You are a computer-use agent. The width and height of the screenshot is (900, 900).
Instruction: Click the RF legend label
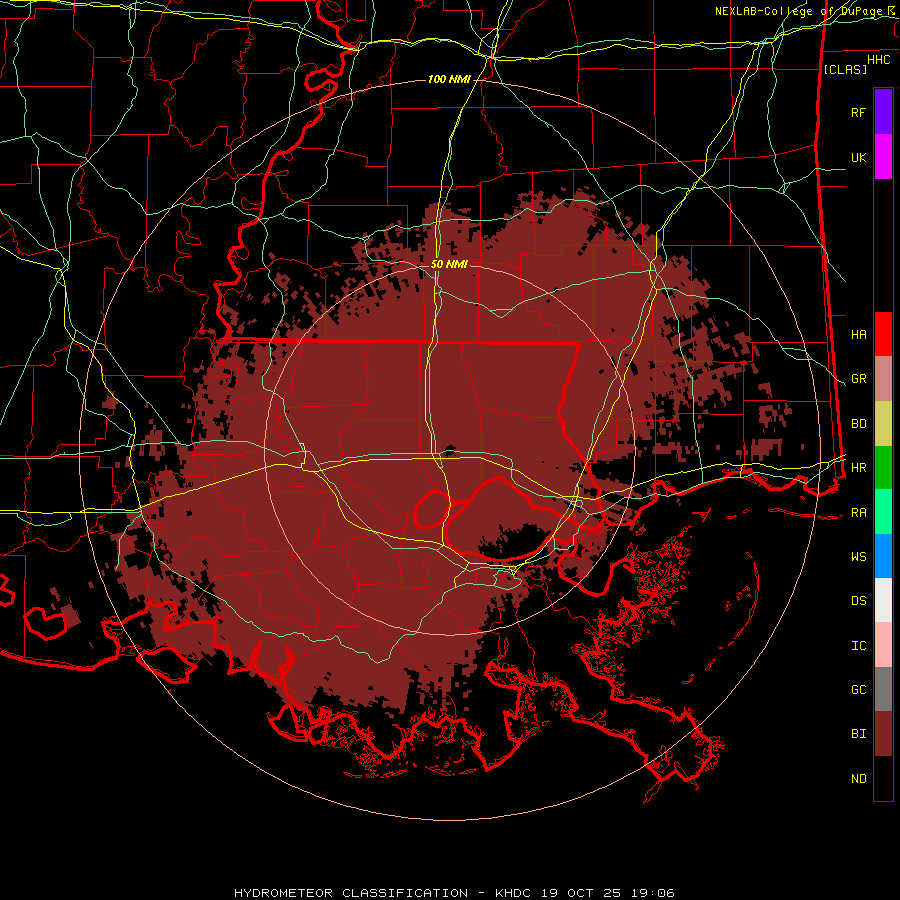click(x=859, y=112)
